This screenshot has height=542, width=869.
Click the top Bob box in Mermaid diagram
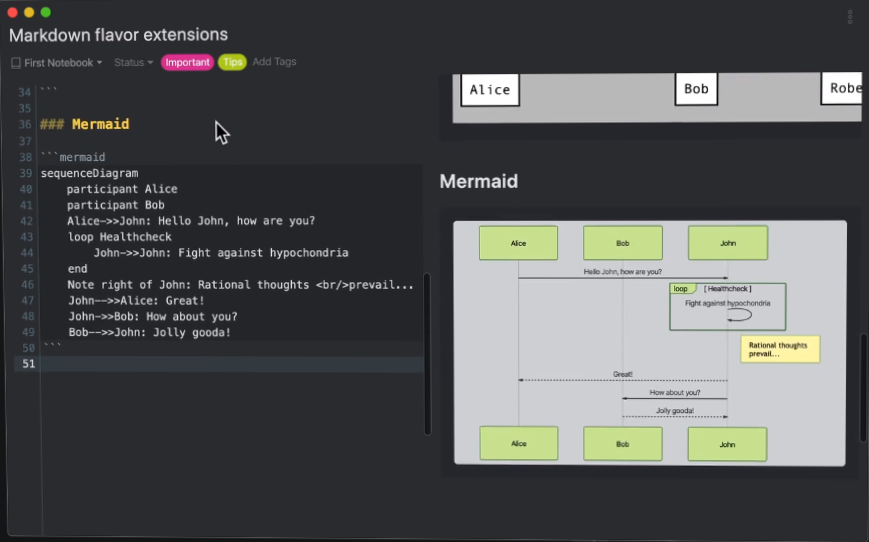pos(622,243)
